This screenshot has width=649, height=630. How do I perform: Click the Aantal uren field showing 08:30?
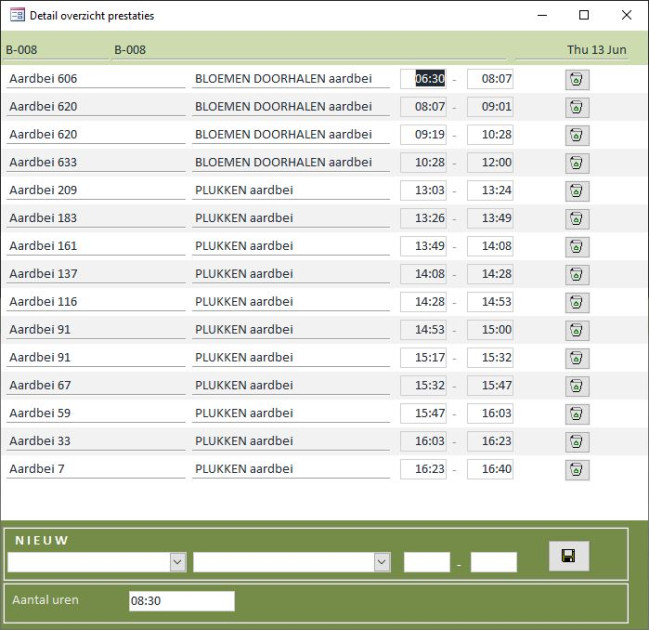click(x=182, y=601)
